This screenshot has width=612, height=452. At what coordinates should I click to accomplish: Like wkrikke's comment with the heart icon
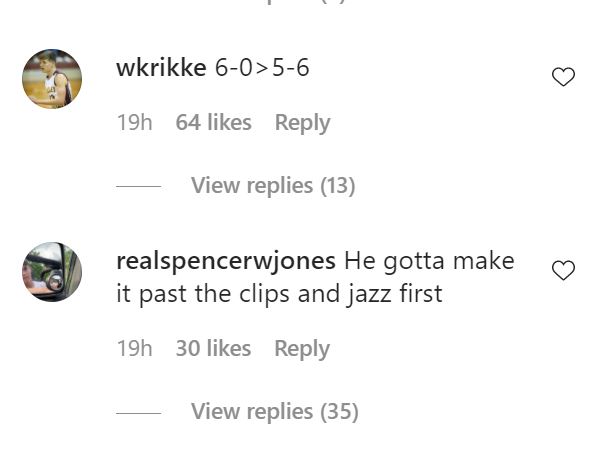coord(563,77)
